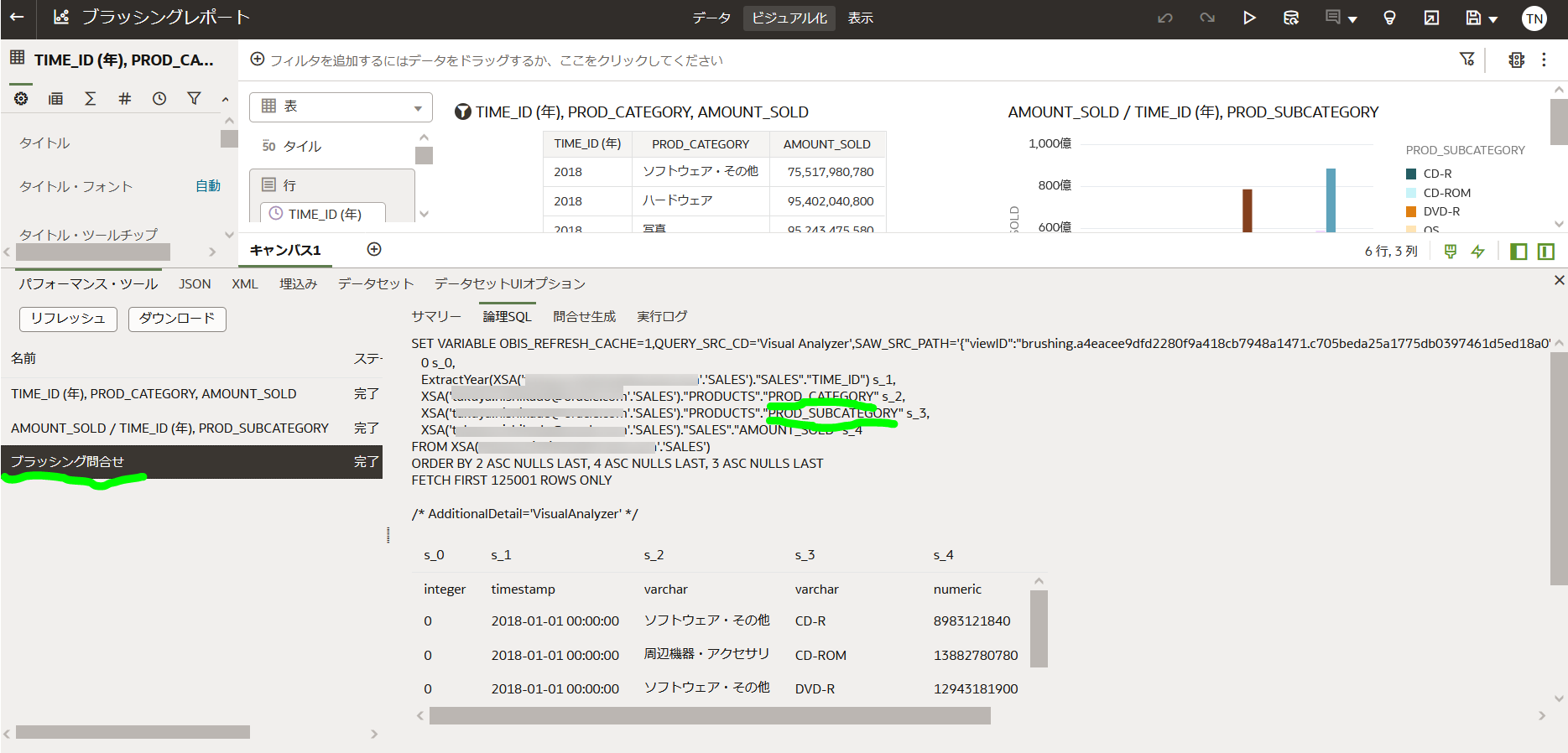Image resolution: width=1568 pixels, height=753 pixels.
Task: Click the AMOUNT_SOLD table column header
Action: [827, 144]
